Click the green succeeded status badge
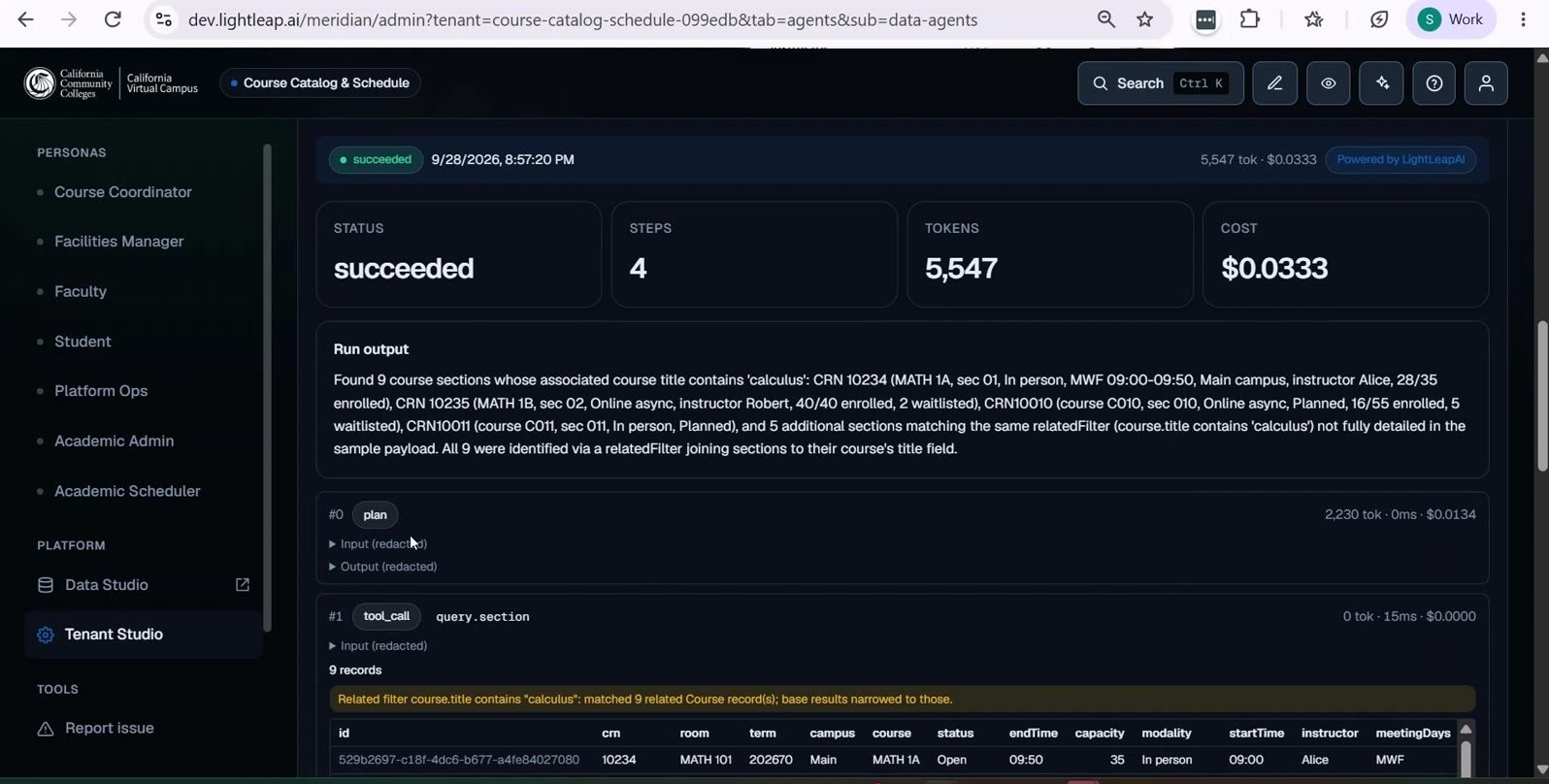This screenshot has height=784, width=1549. click(376, 160)
